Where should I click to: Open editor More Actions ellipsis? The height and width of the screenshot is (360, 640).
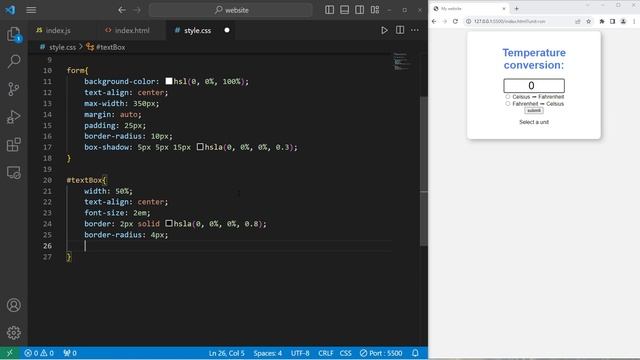pyautogui.click(x=415, y=30)
